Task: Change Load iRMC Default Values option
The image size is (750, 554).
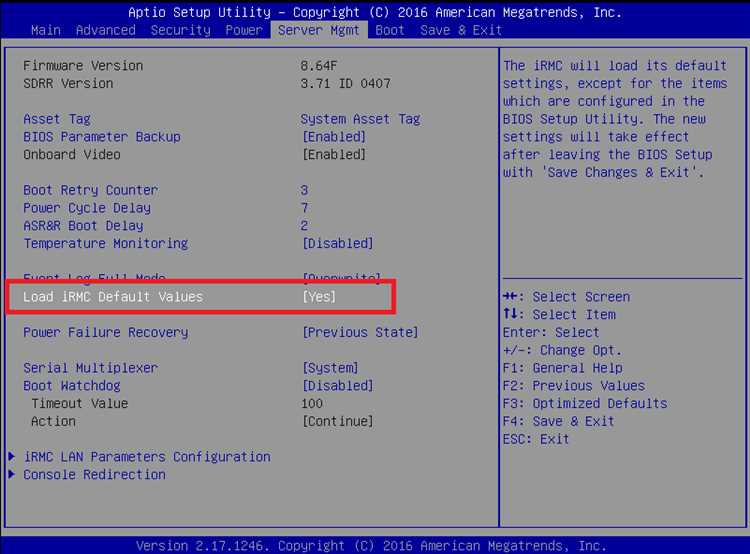Action: [x=319, y=297]
